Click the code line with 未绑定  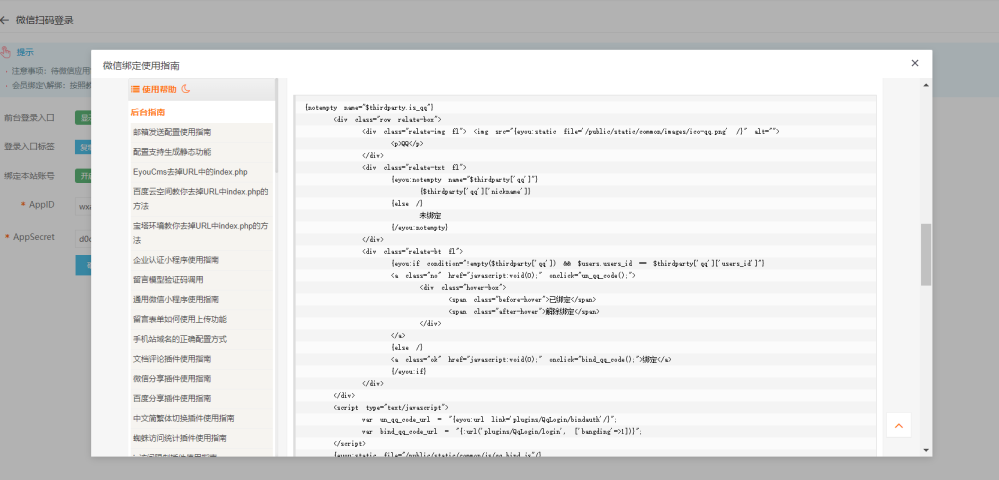[430, 215]
